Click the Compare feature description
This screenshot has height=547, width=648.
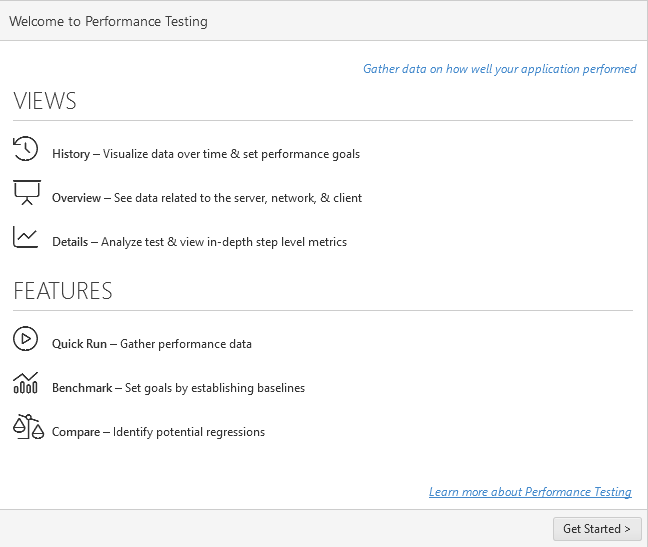(158, 432)
